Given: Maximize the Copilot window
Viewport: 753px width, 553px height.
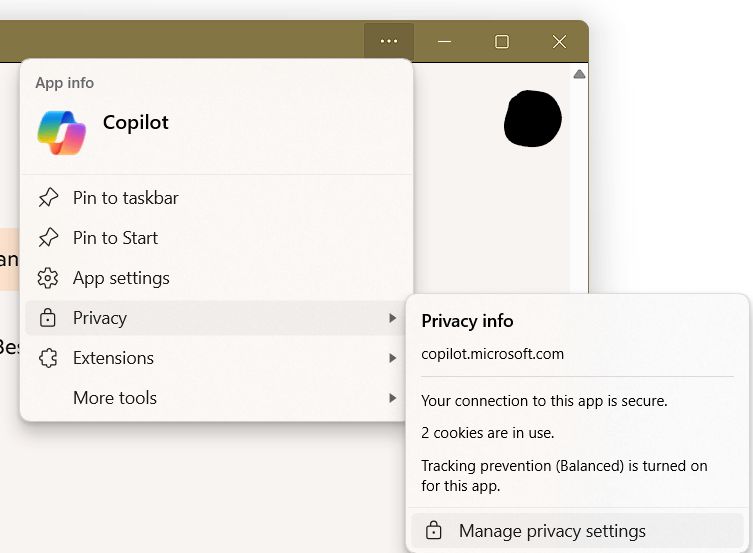Looking at the screenshot, I should point(502,42).
